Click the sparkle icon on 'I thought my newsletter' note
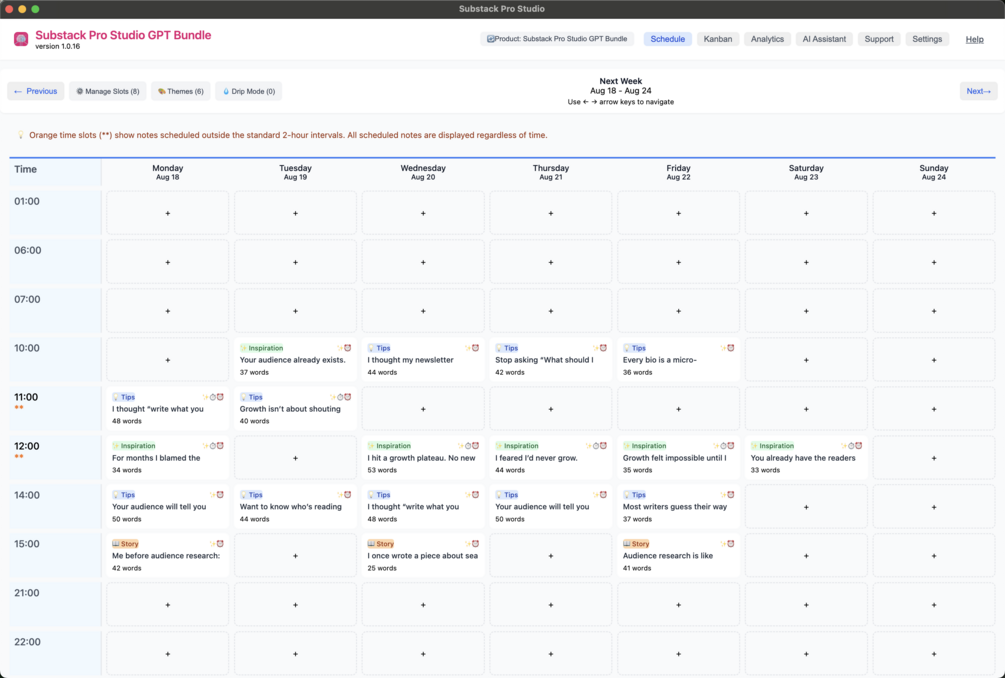 pyautogui.click(x=468, y=348)
